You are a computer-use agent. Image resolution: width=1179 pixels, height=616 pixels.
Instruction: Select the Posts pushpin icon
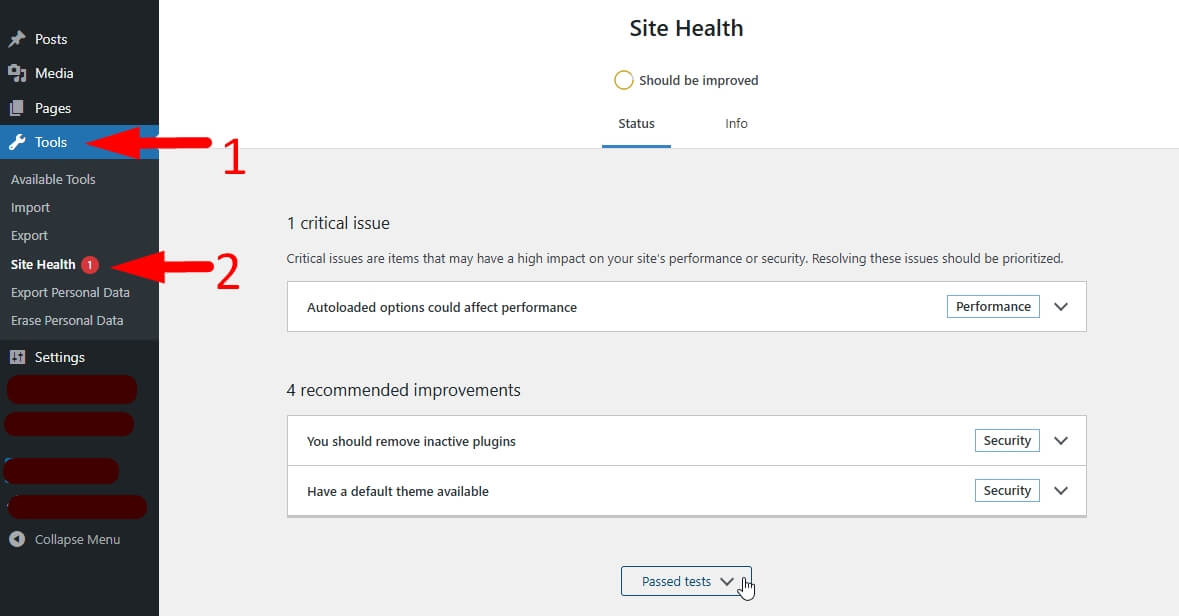[18, 39]
